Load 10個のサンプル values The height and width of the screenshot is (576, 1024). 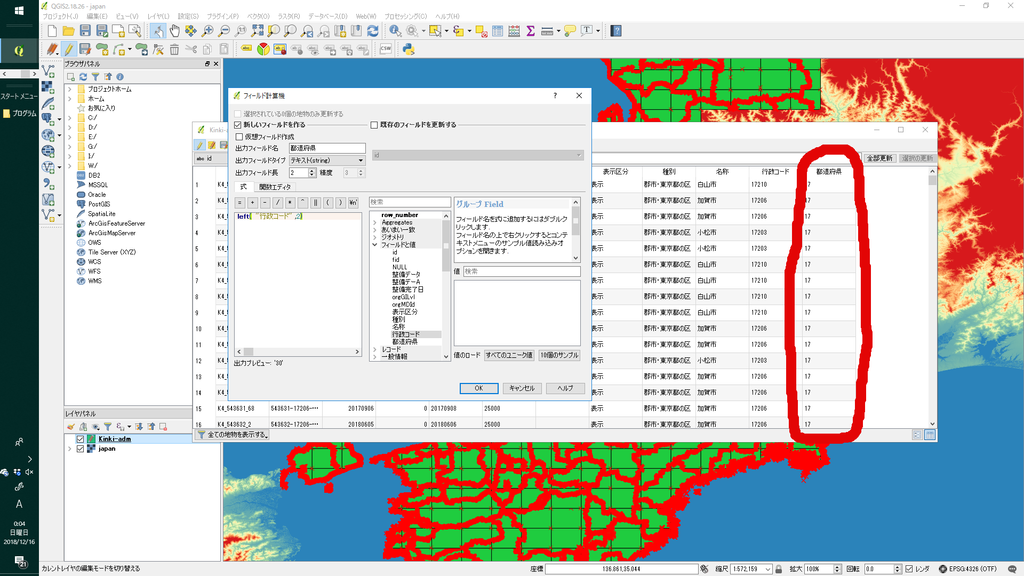pyautogui.click(x=559, y=355)
